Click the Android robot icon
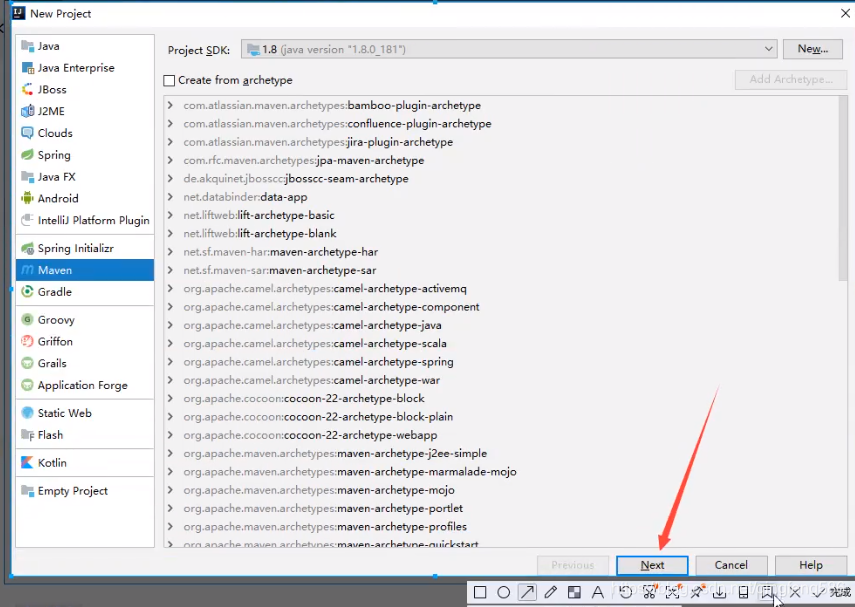The height and width of the screenshot is (607, 855). 27,199
